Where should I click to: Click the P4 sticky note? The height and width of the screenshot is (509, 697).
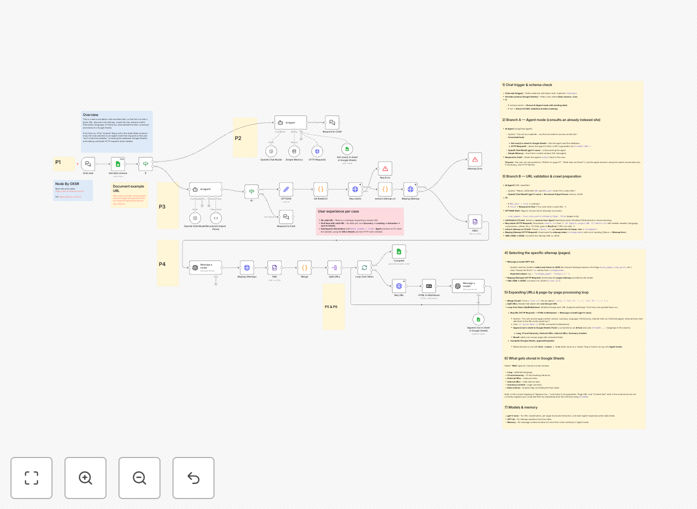[168, 263]
